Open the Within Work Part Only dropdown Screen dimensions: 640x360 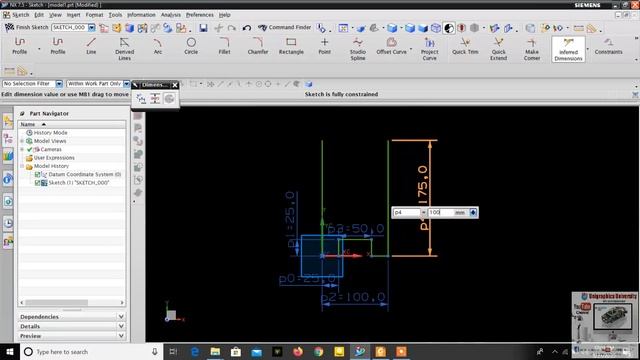click(x=127, y=84)
